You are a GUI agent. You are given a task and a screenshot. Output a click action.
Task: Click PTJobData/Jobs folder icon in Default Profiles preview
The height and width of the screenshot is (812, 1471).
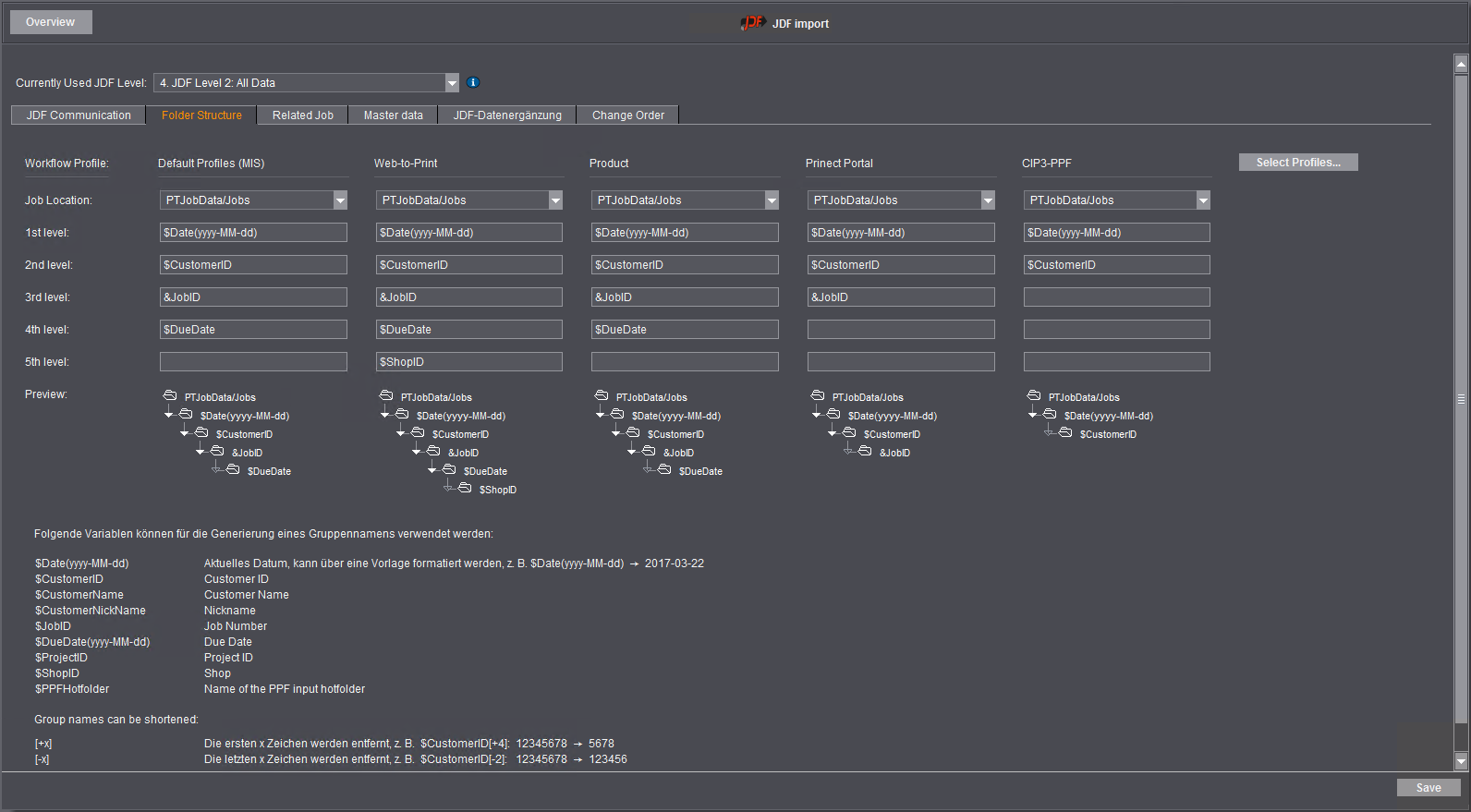tap(170, 395)
